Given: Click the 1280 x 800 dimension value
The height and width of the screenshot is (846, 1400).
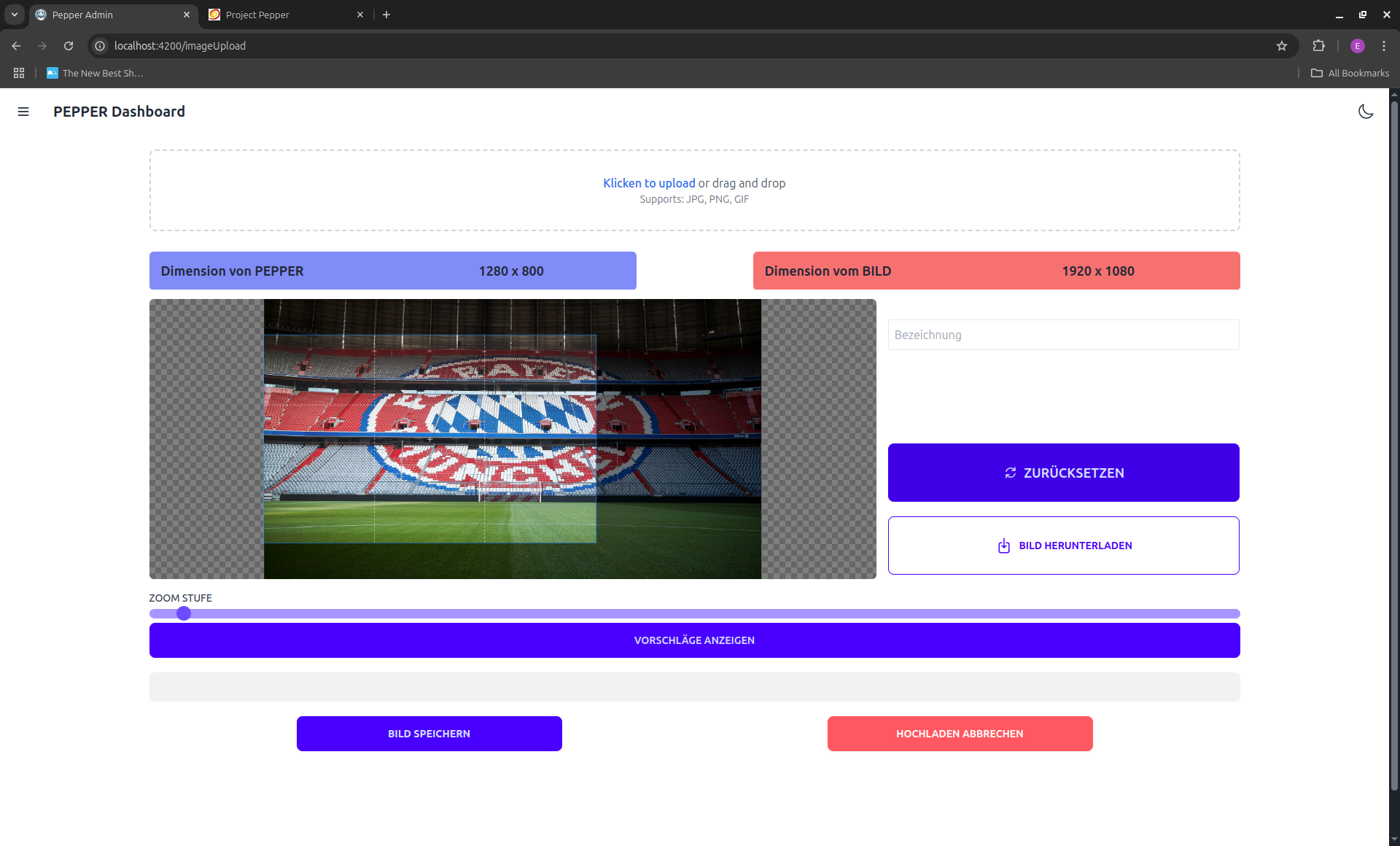Looking at the screenshot, I should point(511,271).
